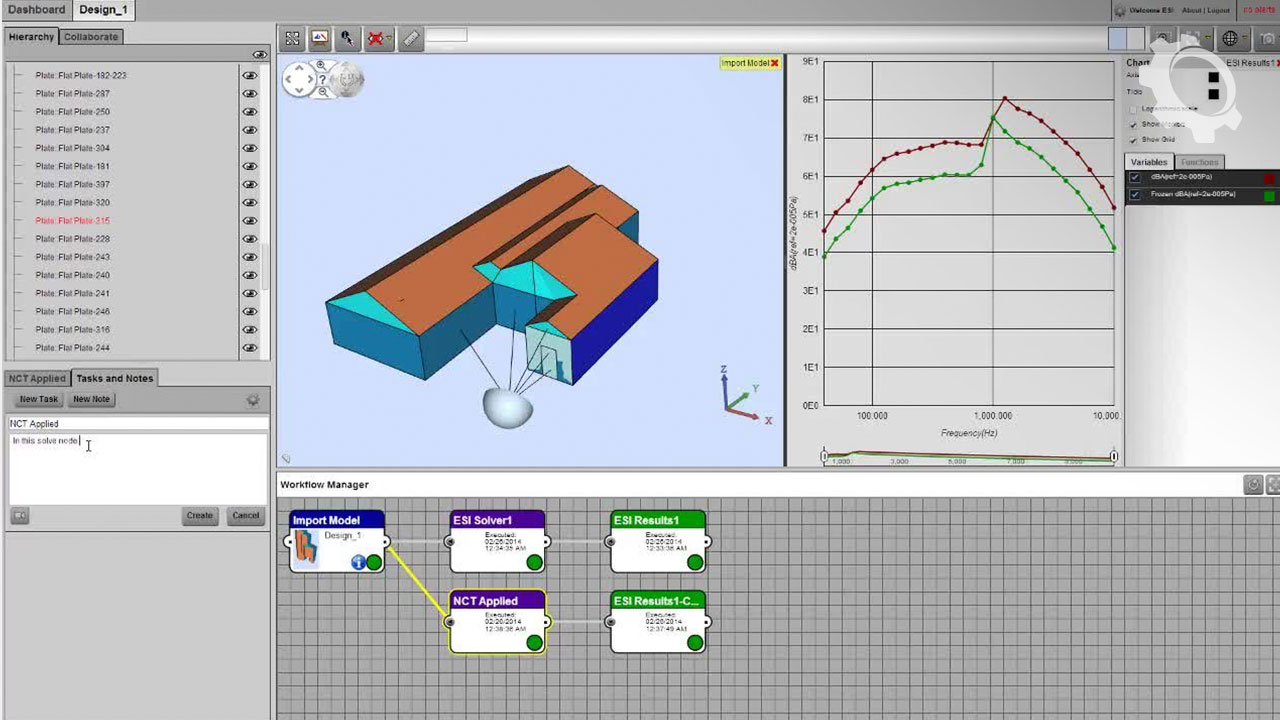Click the chart easel icon in toolbar
Image resolution: width=1280 pixels, height=720 pixels.
tap(320, 39)
